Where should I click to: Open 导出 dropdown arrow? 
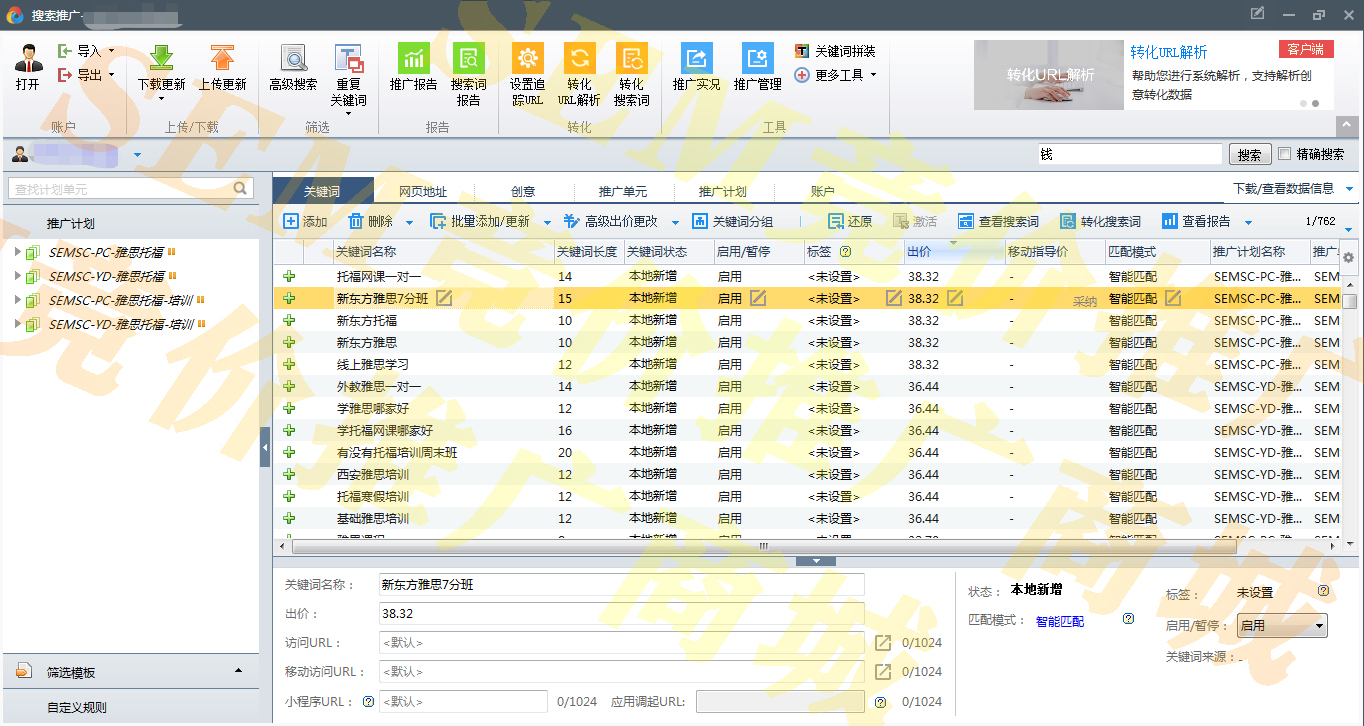click(x=111, y=75)
